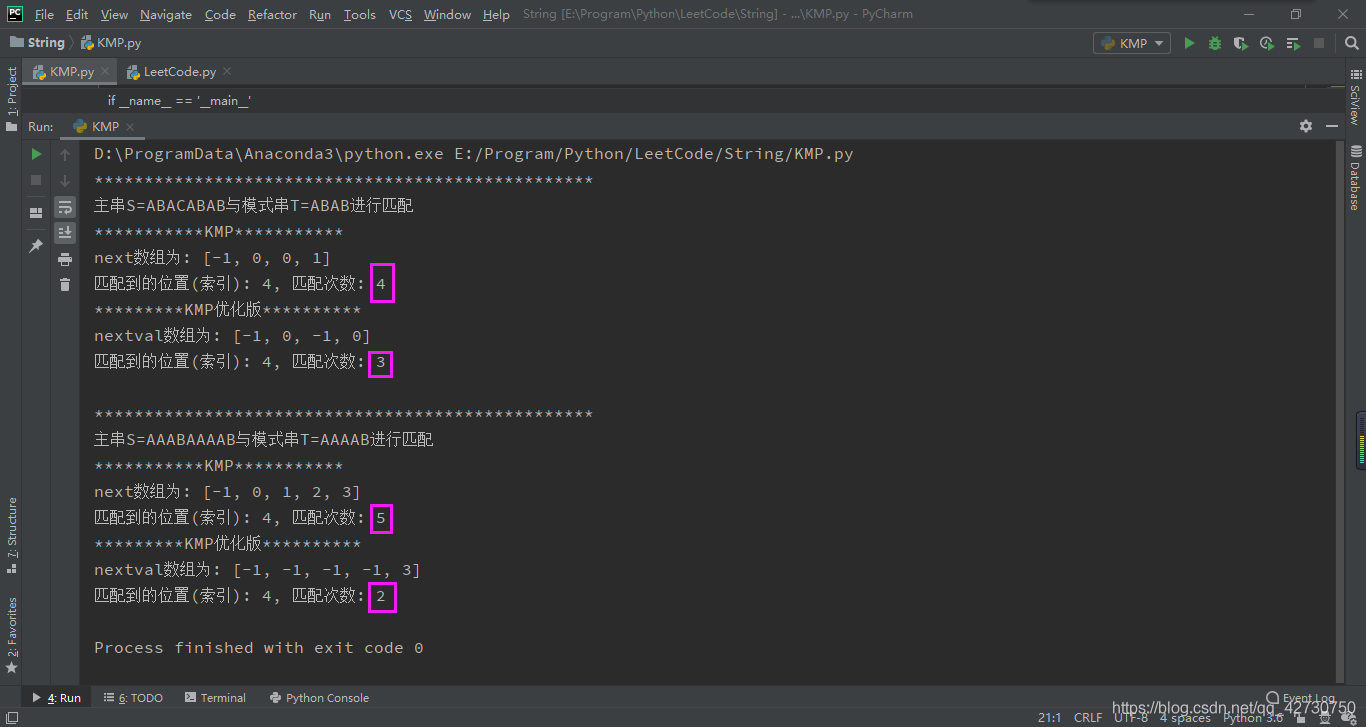Open the KMP run configuration dropdown
Viewport: 1366px width, 727px height.
pos(1133,43)
